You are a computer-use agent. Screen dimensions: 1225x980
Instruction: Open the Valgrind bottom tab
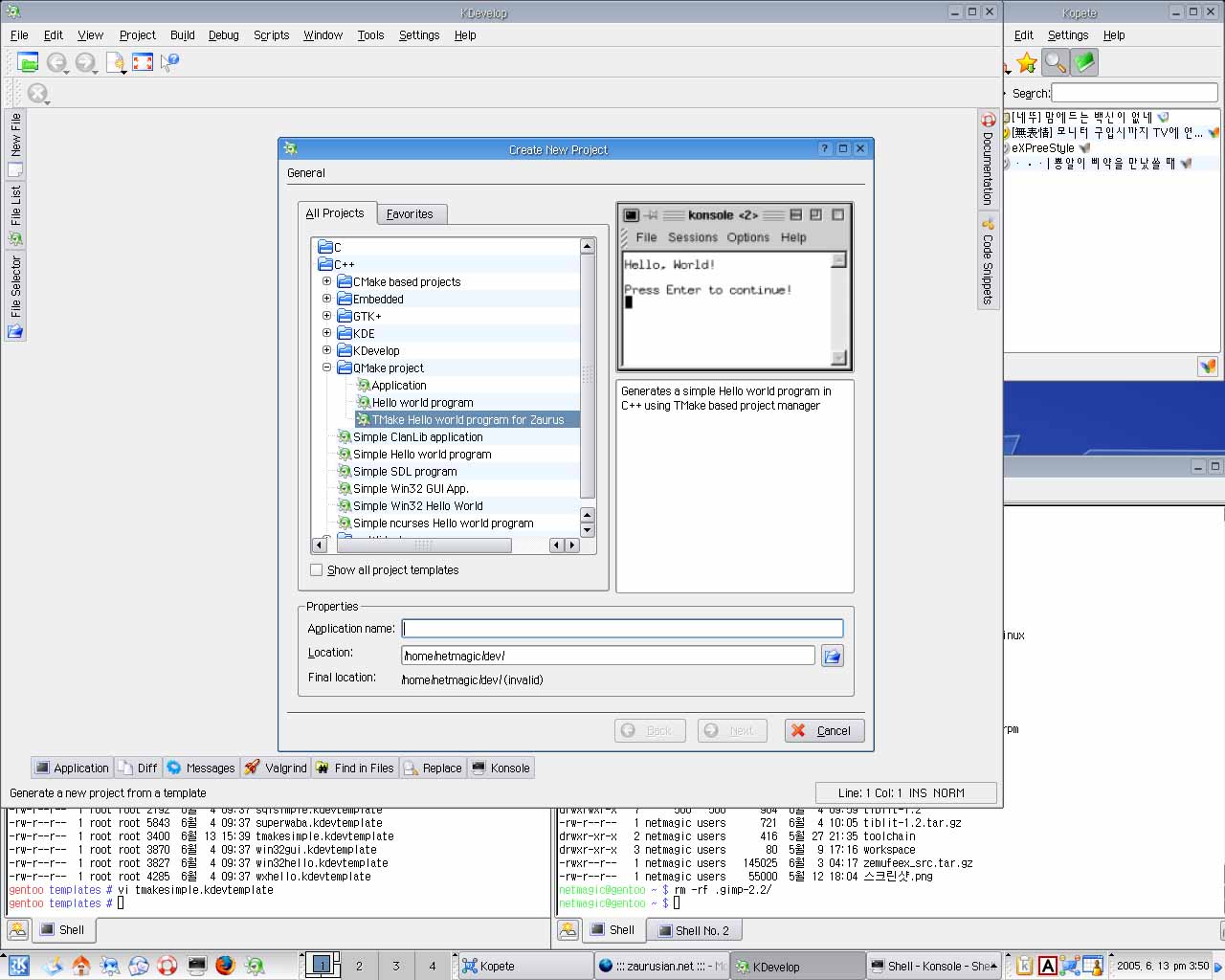[x=276, y=768]
